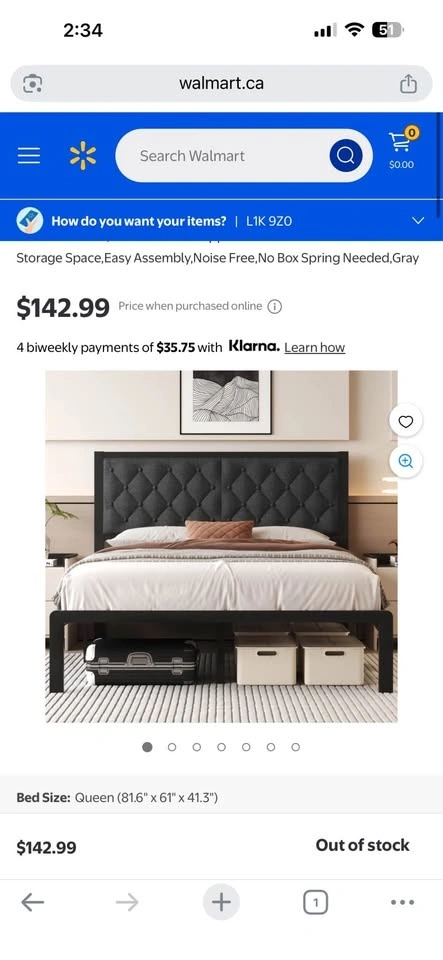Open the Klarna 'Learn how' link
The height and width of the screenshot is (960, 443).
pyautogui.click(x=315, y=348)
